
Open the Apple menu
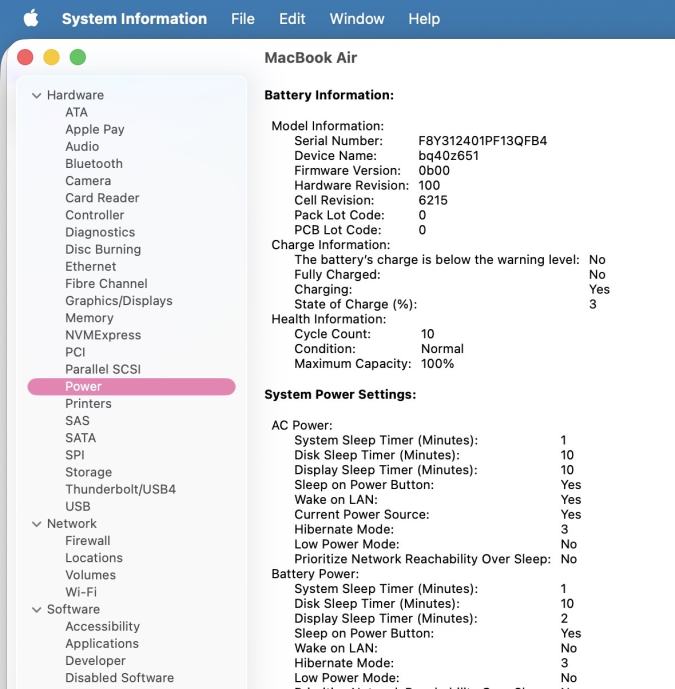click(31, 18)
